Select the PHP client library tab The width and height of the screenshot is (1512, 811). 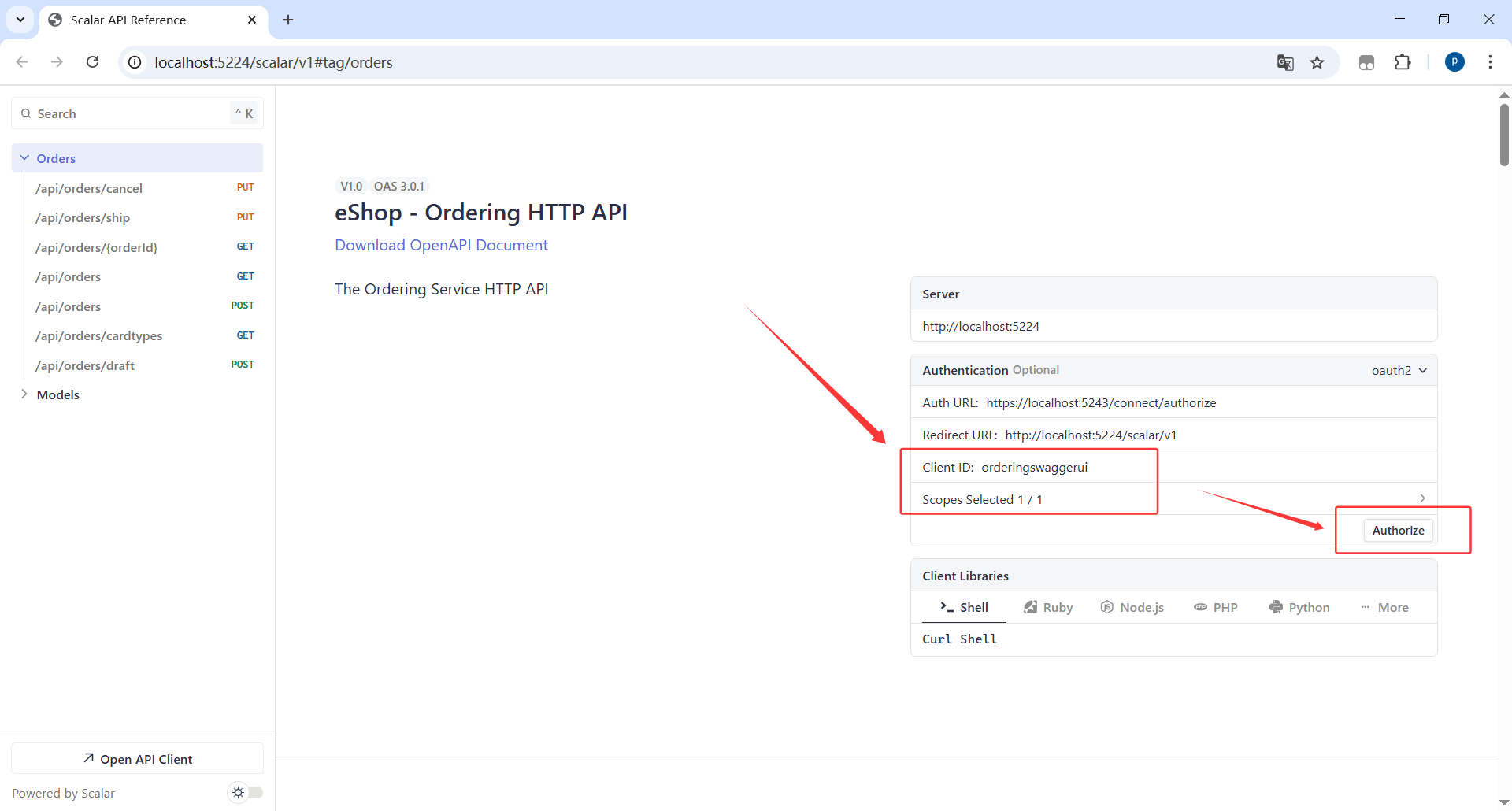point(1216,607)
